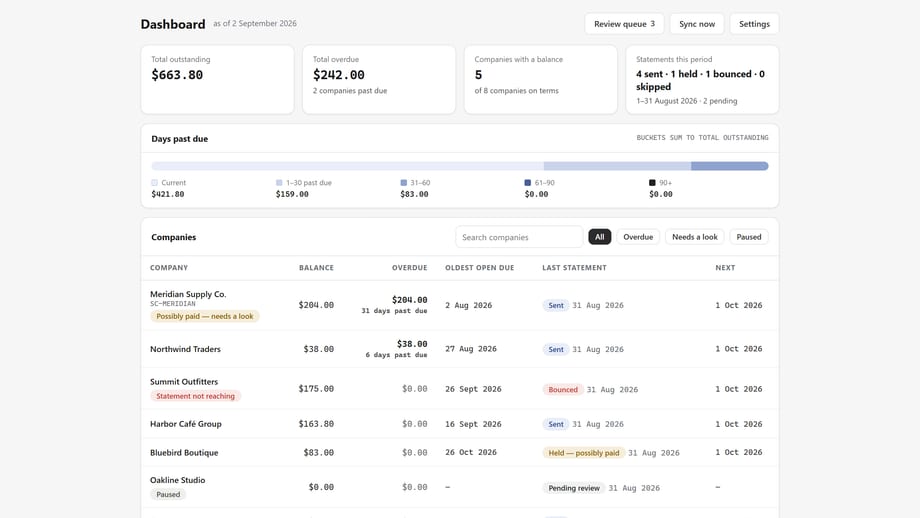Click '6 days past due' text
Viewport: 920px width, 518px height.
396,355
